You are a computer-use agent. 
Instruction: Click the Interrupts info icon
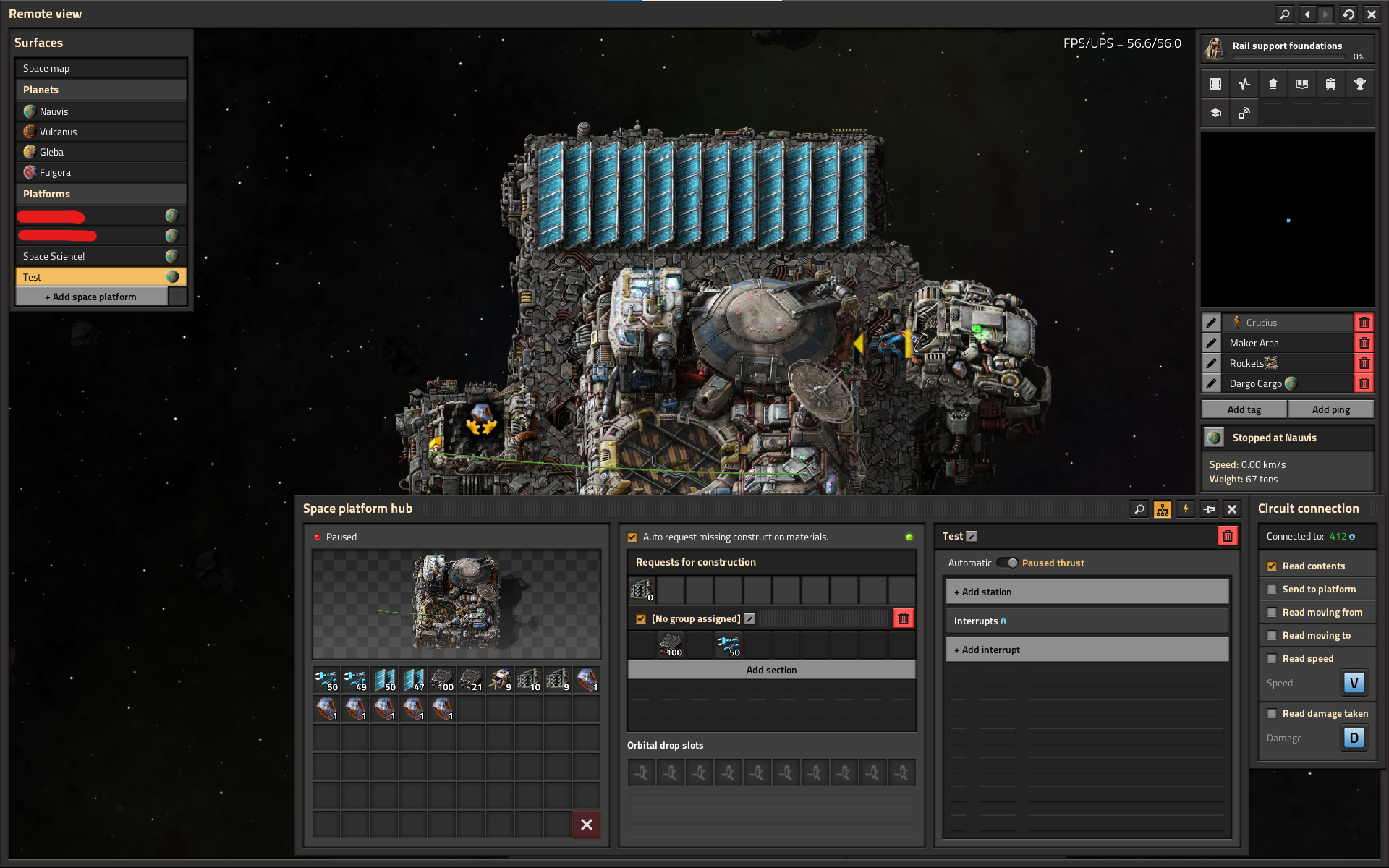[1003, 621]
